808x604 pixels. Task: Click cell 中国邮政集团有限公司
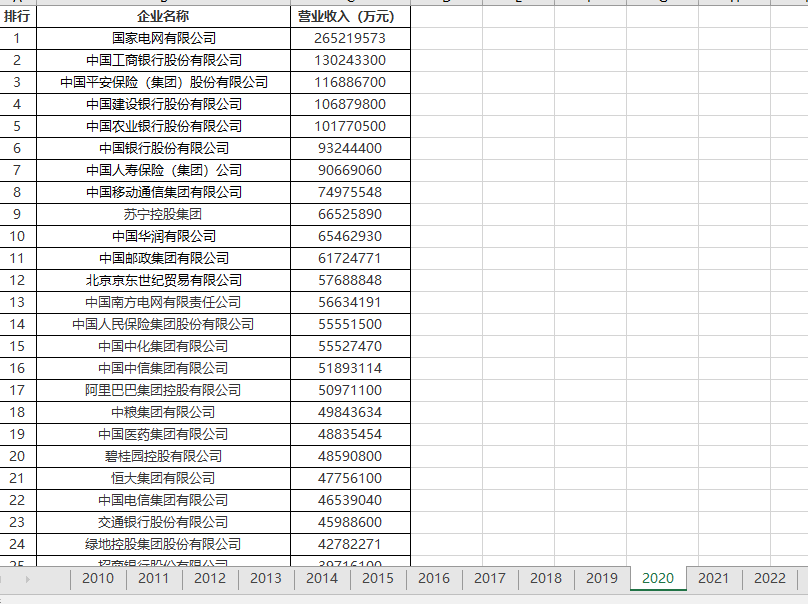163,258
